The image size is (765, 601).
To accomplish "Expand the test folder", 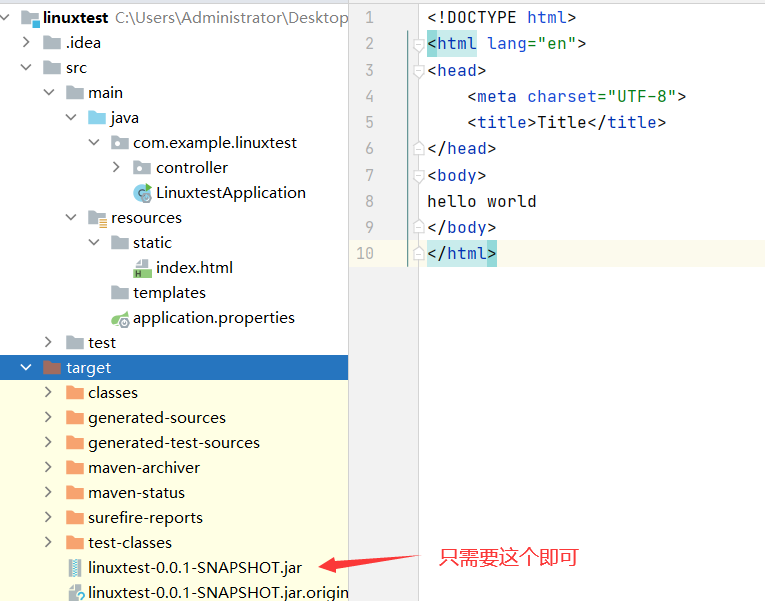I will pos(48,342).
